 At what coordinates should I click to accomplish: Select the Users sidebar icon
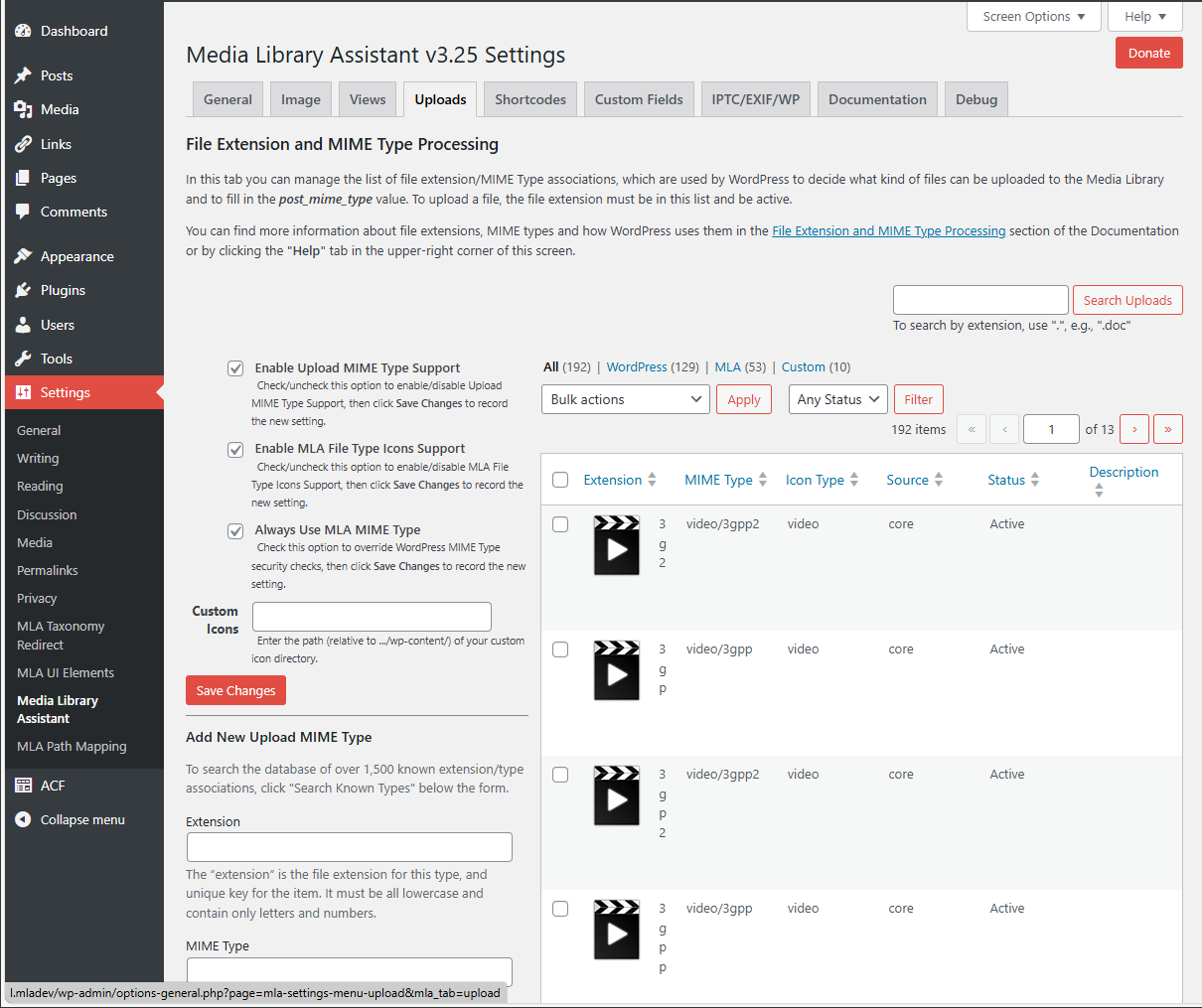click(23, 324)
